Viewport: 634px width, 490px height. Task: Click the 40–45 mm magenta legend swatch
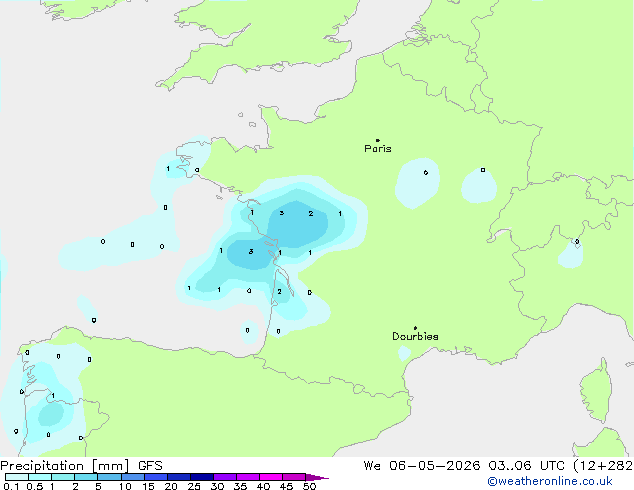(271, 477)
